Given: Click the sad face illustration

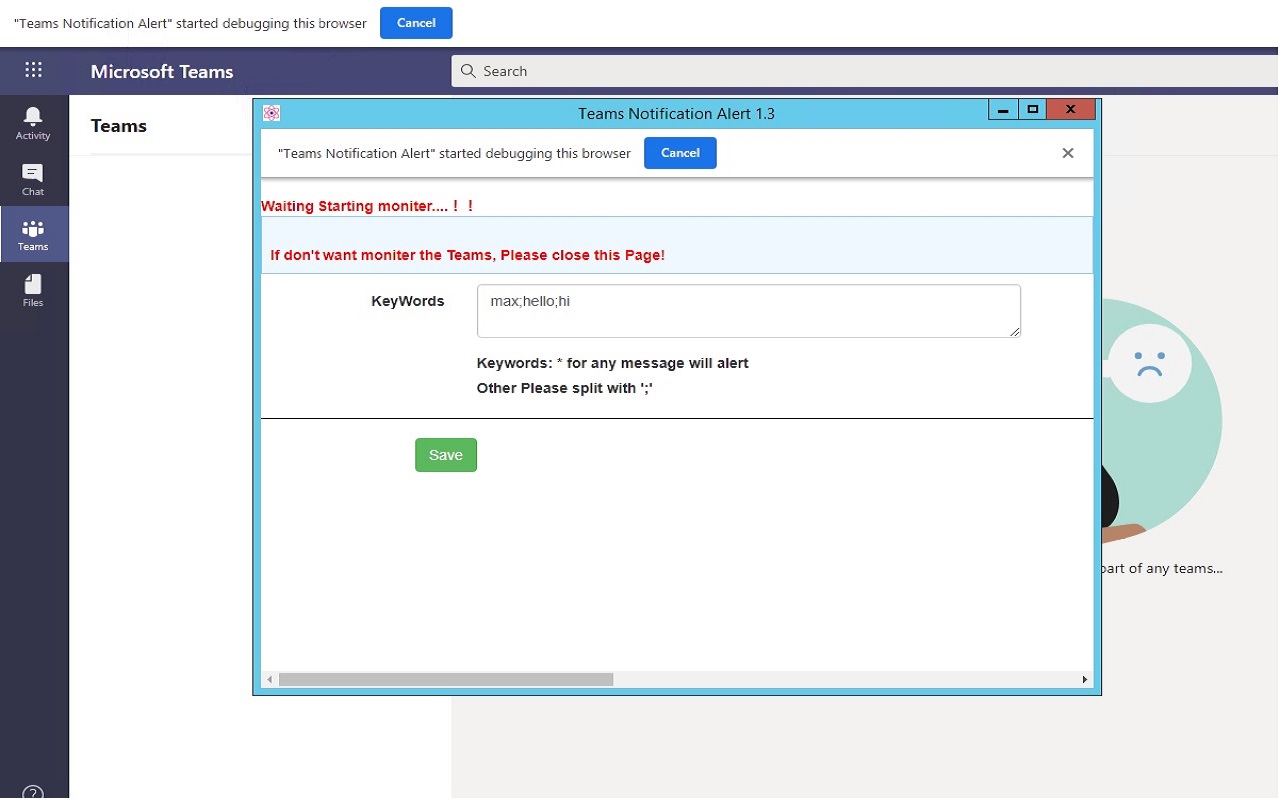Looking at the screenshot, I should (x=1150, y=363).
